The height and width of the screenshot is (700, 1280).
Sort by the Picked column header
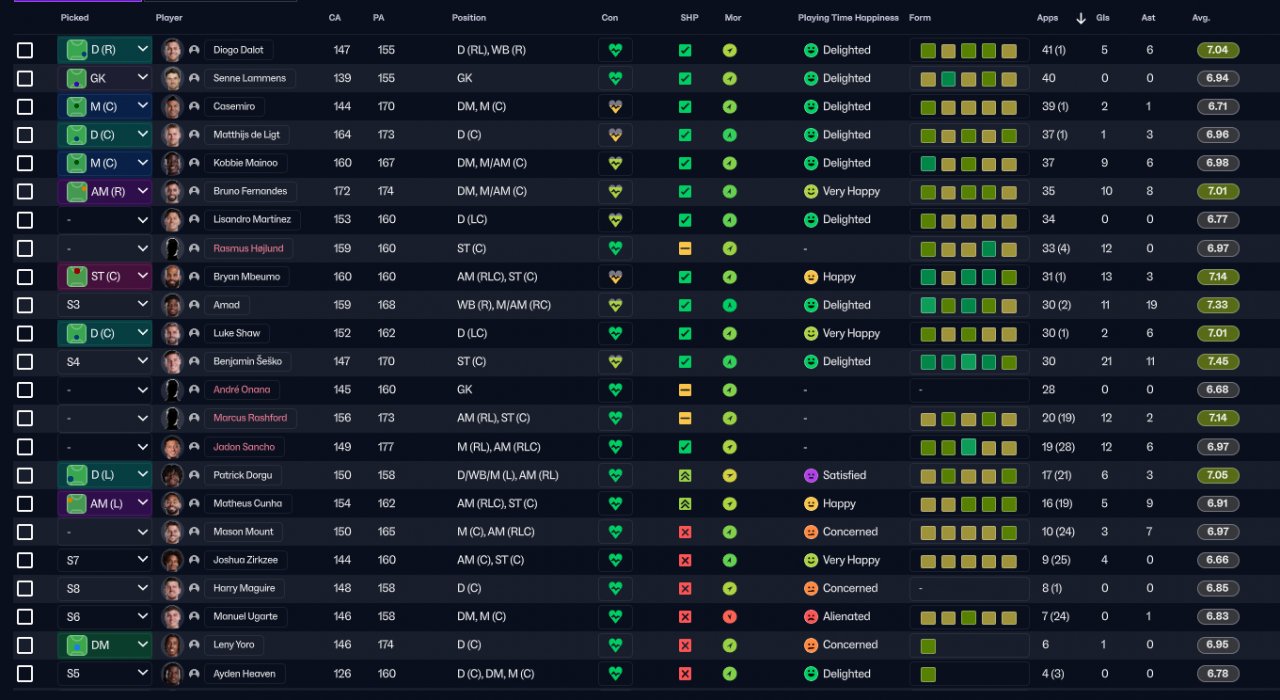tap(75, 18)
